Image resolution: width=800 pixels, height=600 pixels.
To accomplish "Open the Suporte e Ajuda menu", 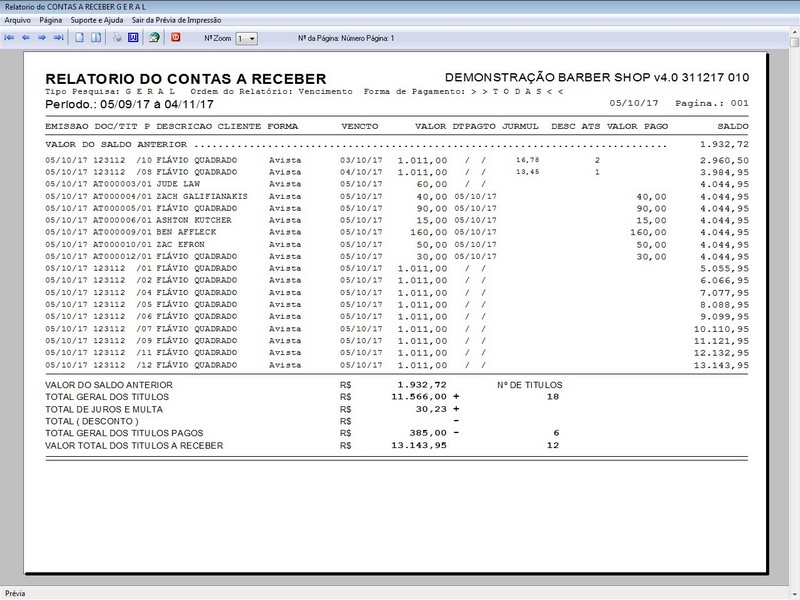I will (96, 20).
